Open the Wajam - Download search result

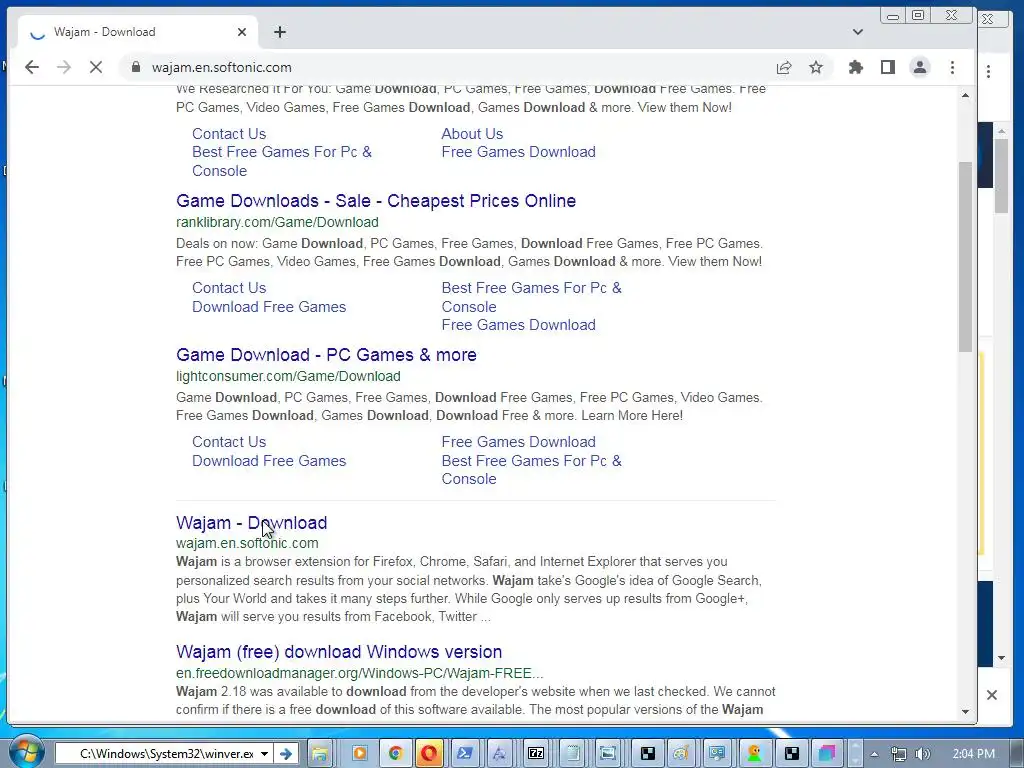coord(251,522)
